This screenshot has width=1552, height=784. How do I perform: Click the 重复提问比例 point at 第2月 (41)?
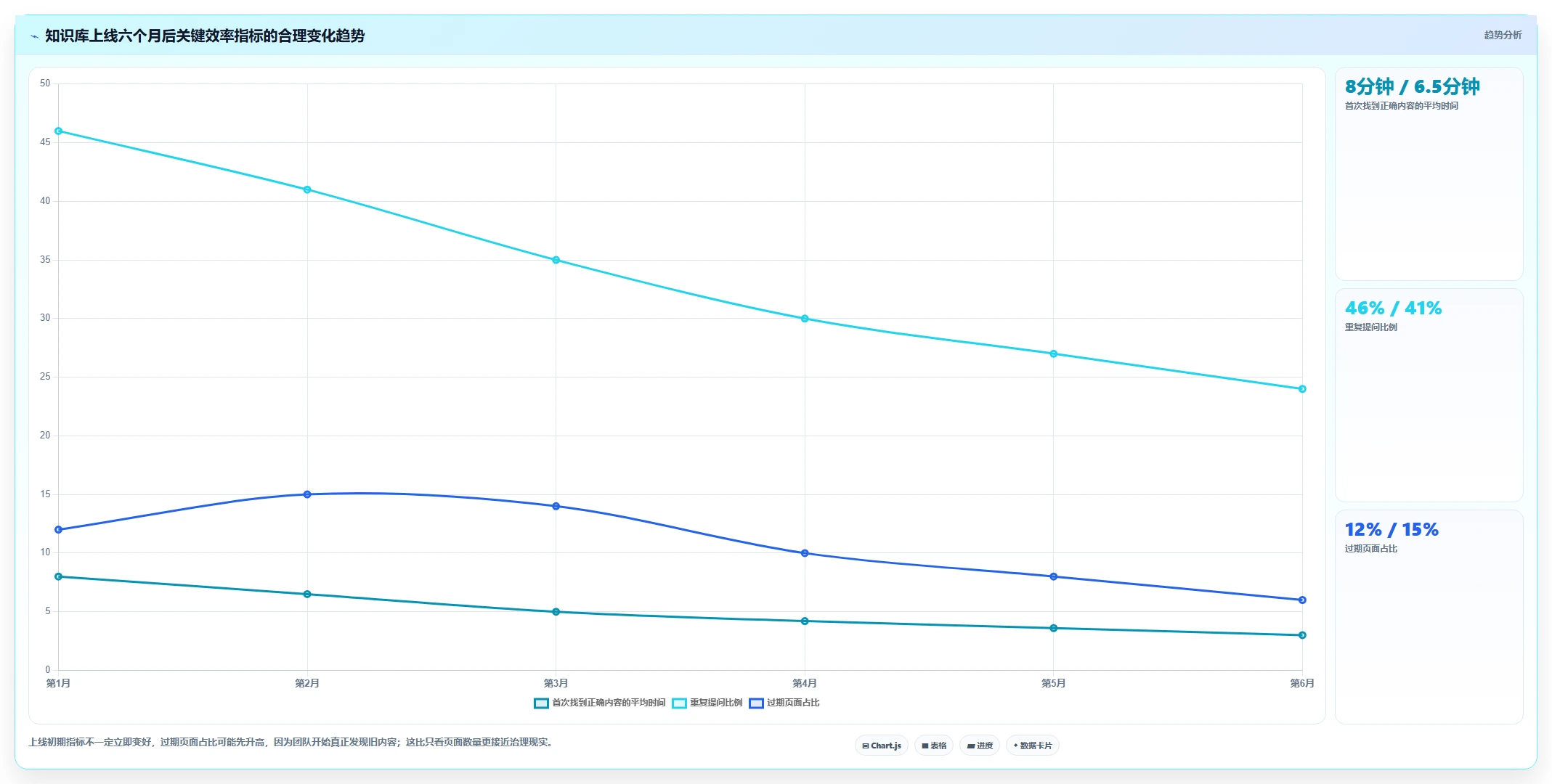(x=307, y=189)
